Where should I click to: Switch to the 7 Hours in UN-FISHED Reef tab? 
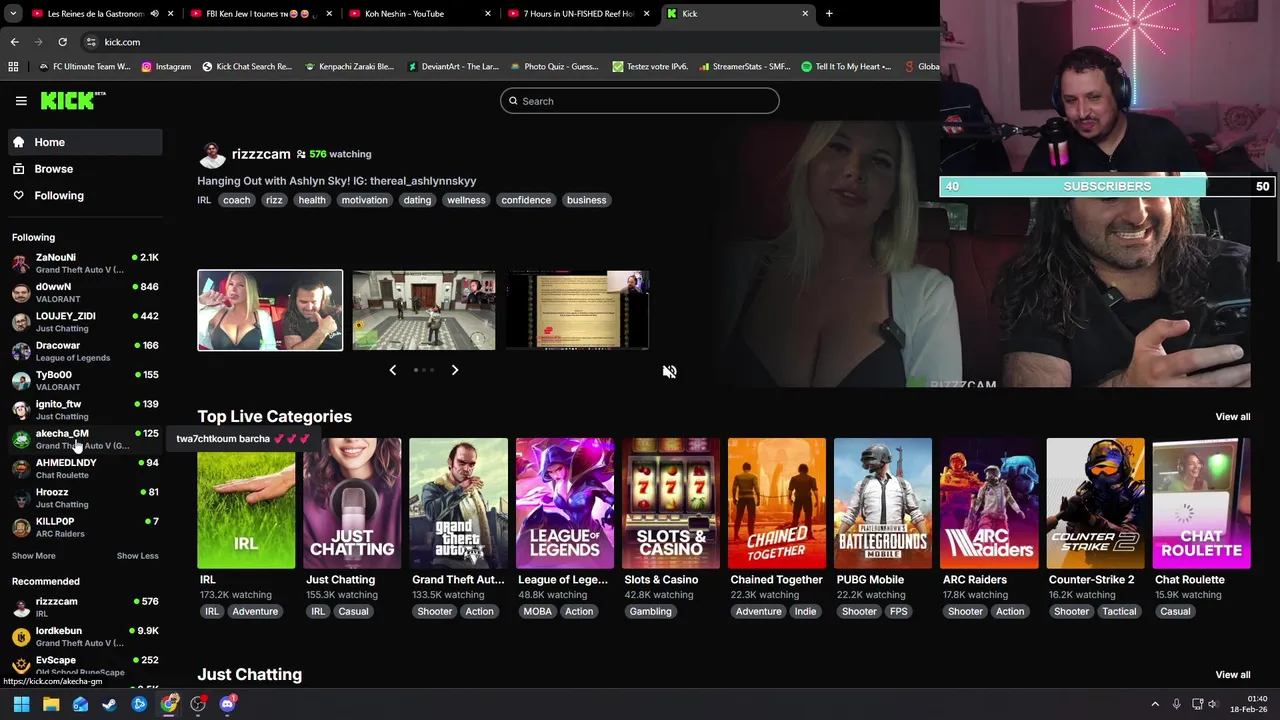[578, 14]
